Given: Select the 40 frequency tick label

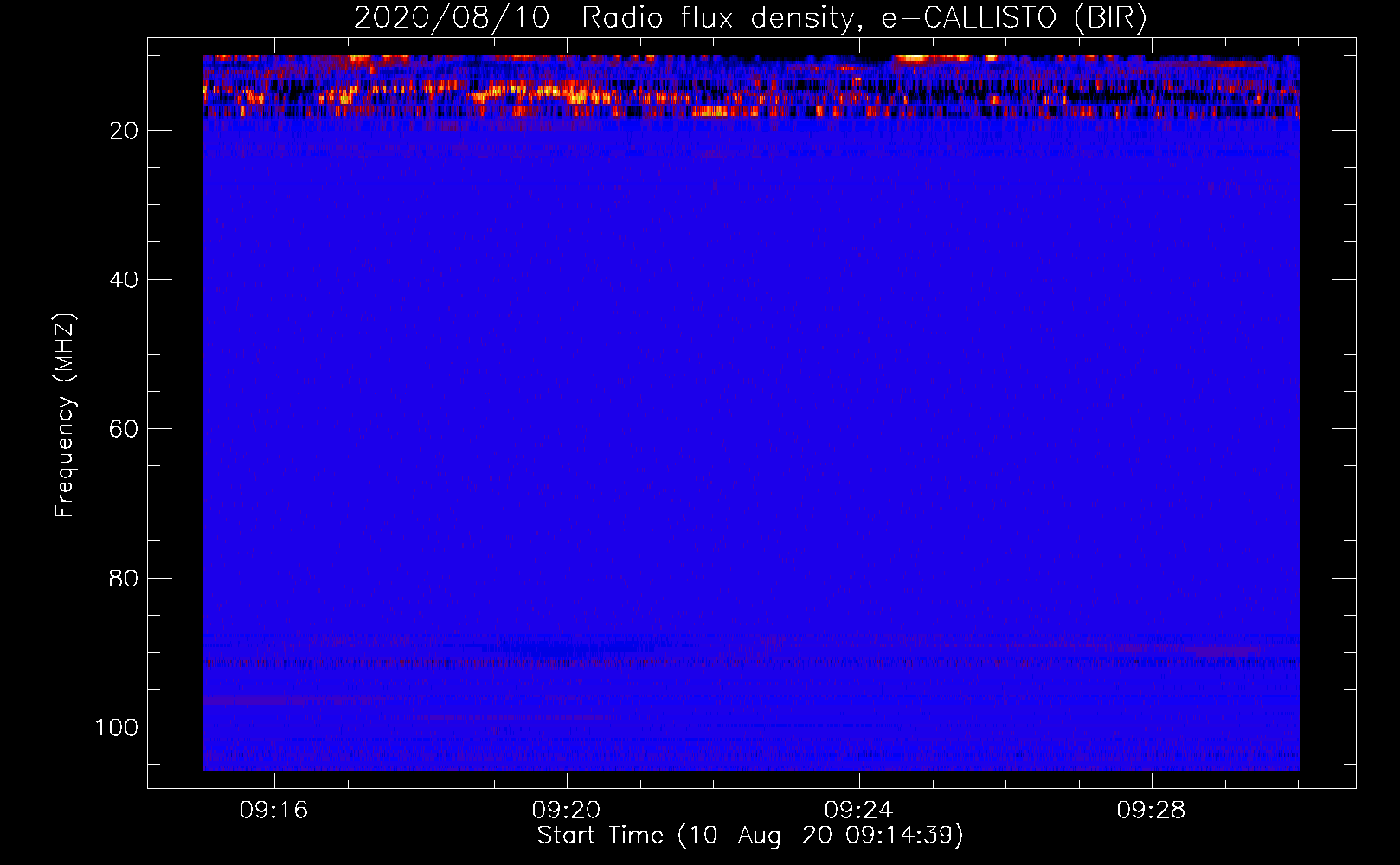Looking at the screenshot, I should [x=125, y=279].
